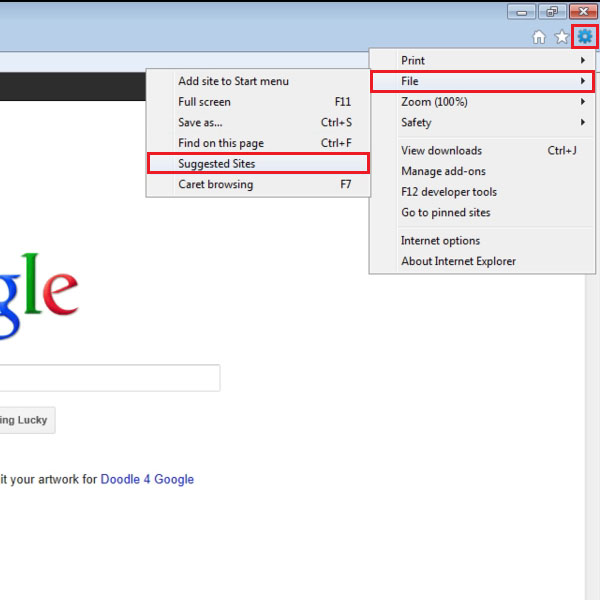Click the Doodle 4 Google link
600x600 pixels.
tap(147, 480)
